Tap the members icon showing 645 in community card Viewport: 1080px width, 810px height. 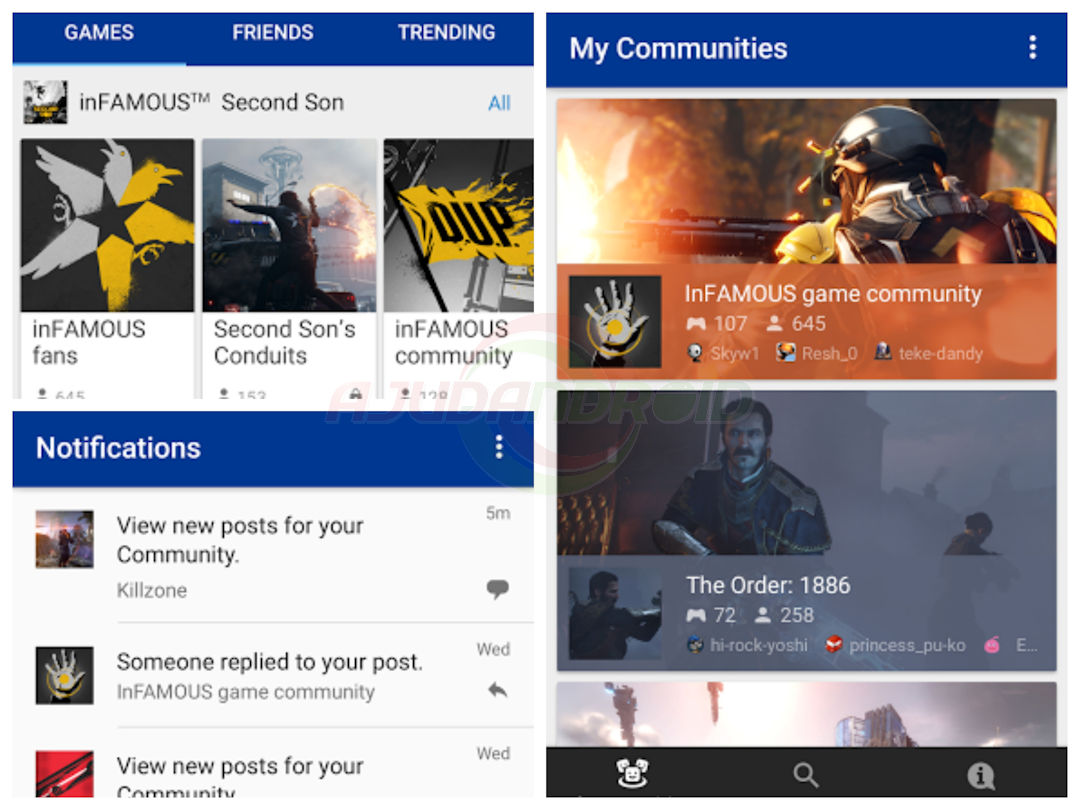[x=775, y=323]
